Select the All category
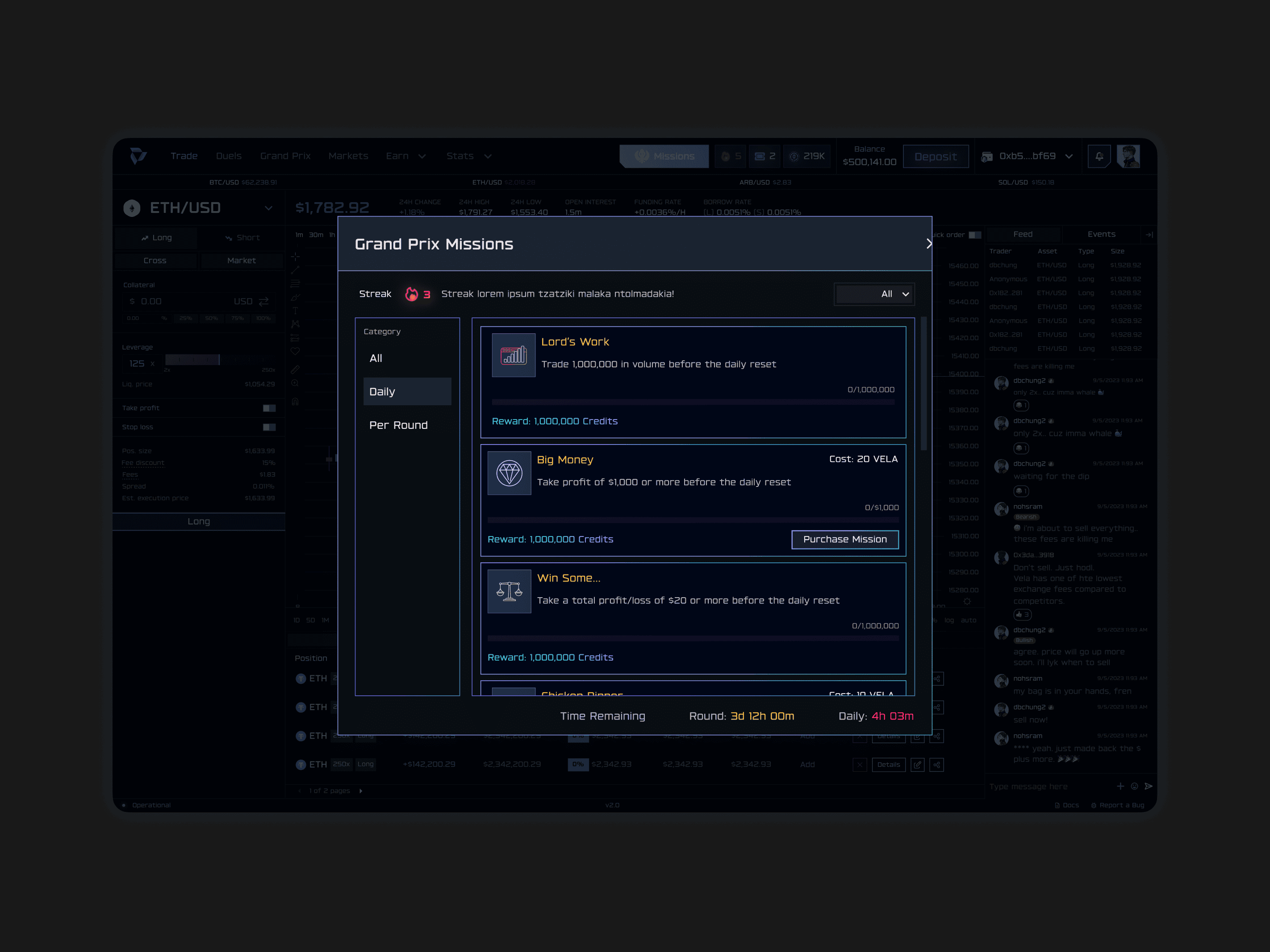 (408, 358)
